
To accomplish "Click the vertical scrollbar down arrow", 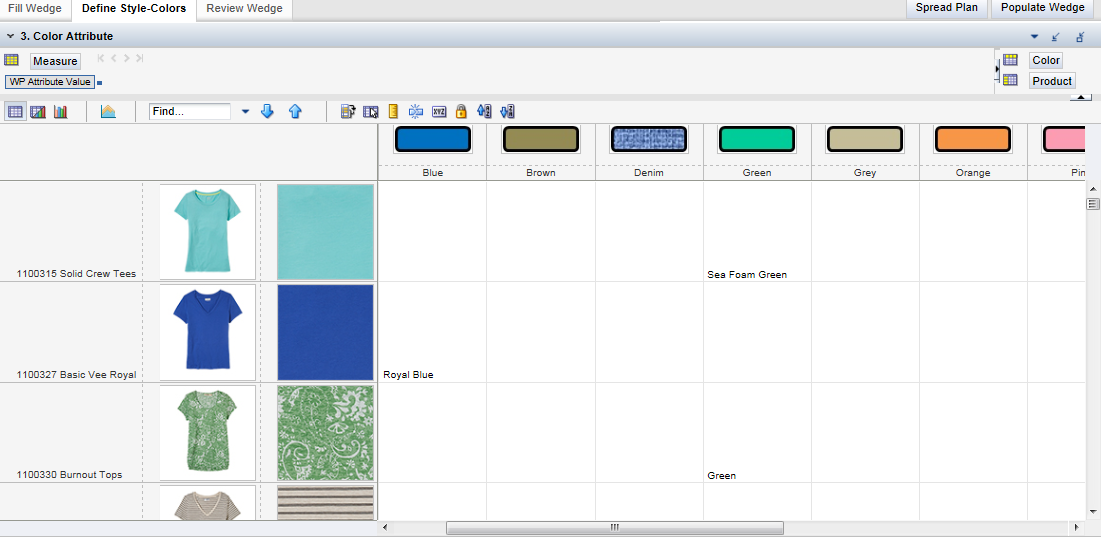I will (x=1092, y=512).
